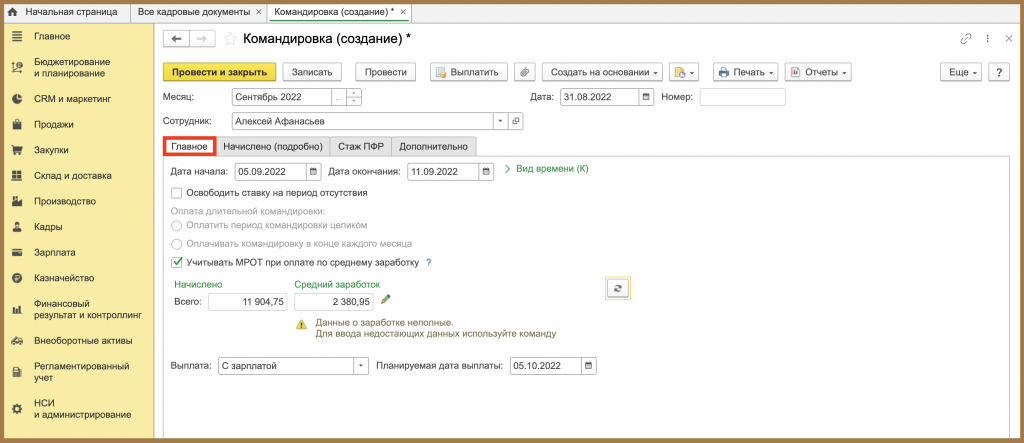
Task: Navigate back with the left arrow
Action: 176,39
